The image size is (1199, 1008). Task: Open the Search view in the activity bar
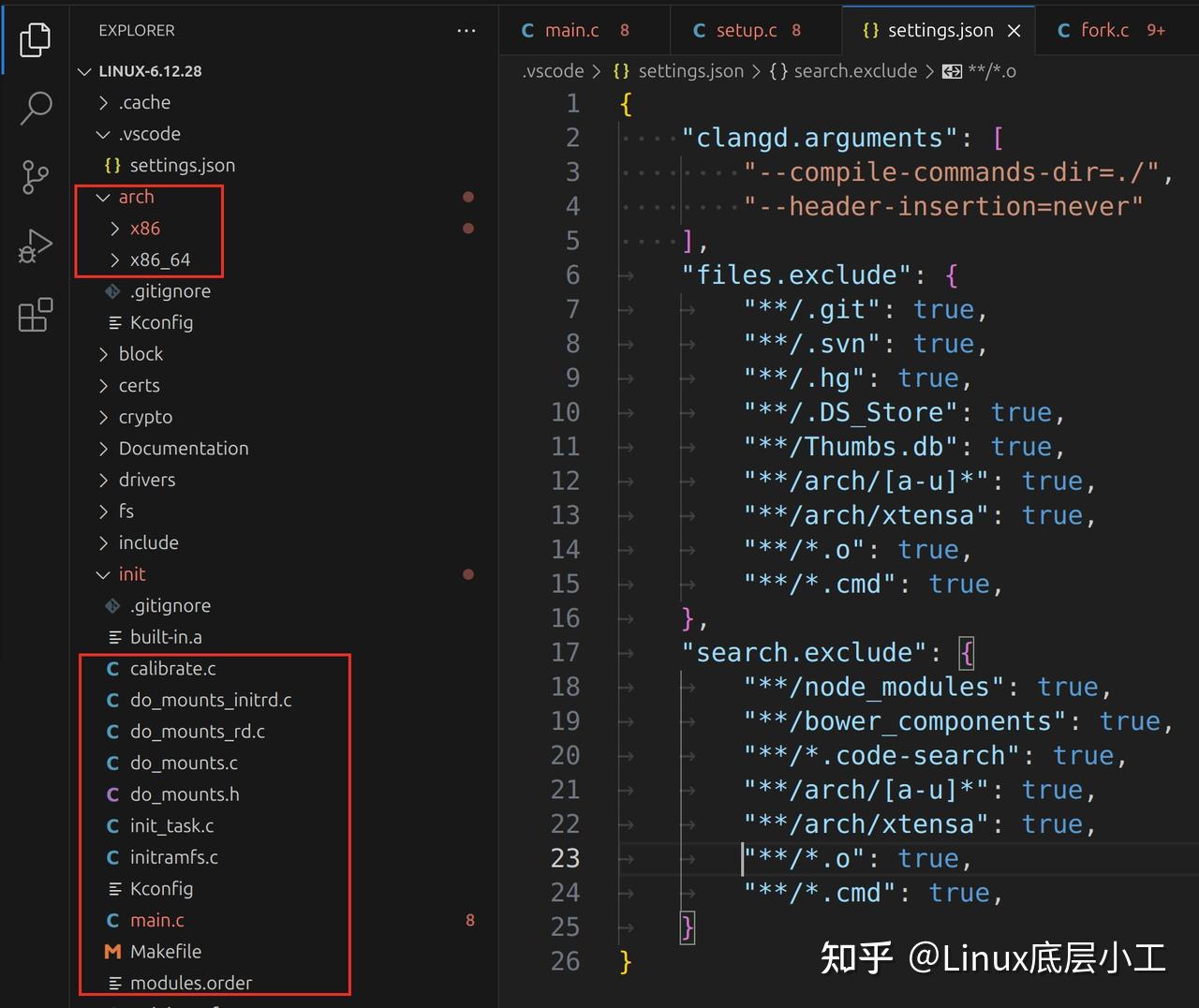click(36, 108)
